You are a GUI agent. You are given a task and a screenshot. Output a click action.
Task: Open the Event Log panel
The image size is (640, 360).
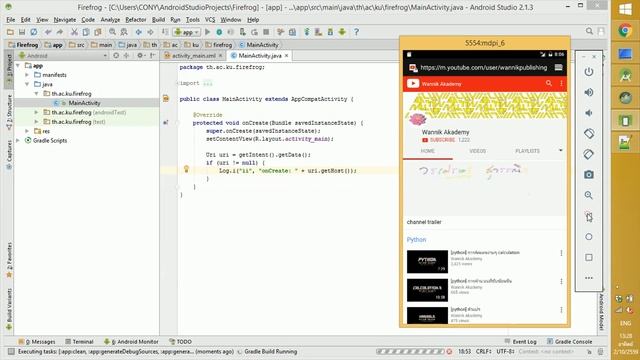pyautogui.click(x=520, y=342)
